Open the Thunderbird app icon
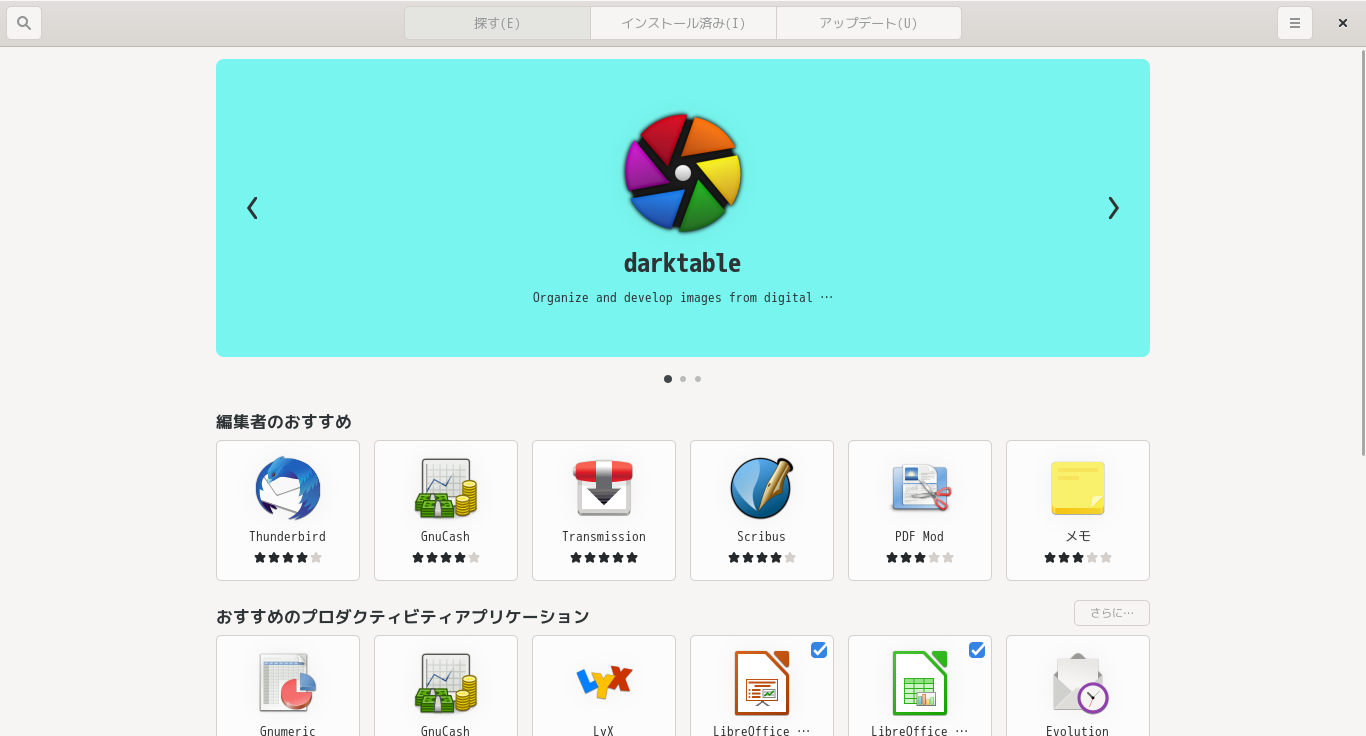The width and height of the screenshot is (1366, 736). pyautogui.click(x=288, y=487)
